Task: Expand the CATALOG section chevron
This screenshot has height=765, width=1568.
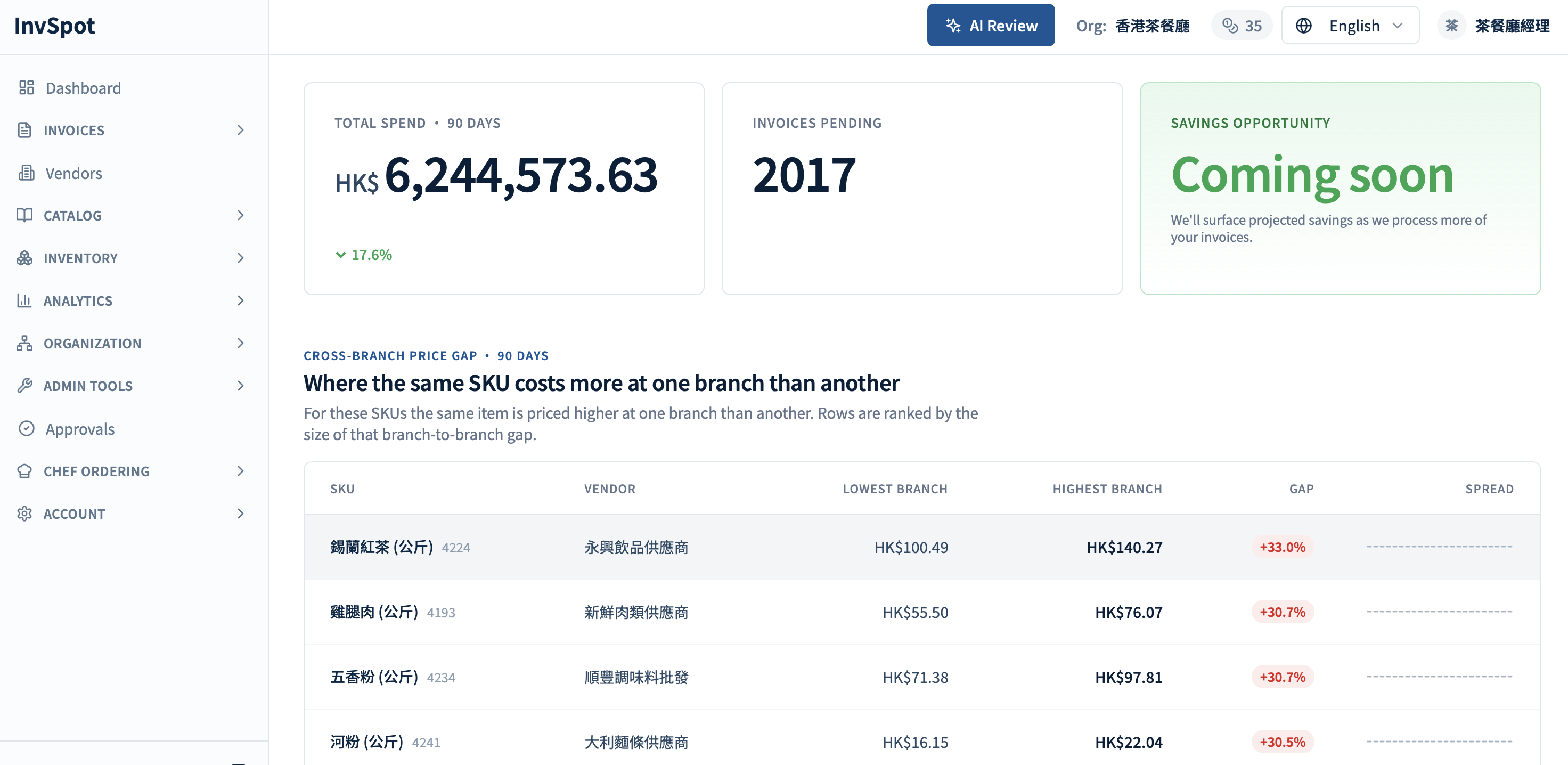Action: click(x=240, y=215)
